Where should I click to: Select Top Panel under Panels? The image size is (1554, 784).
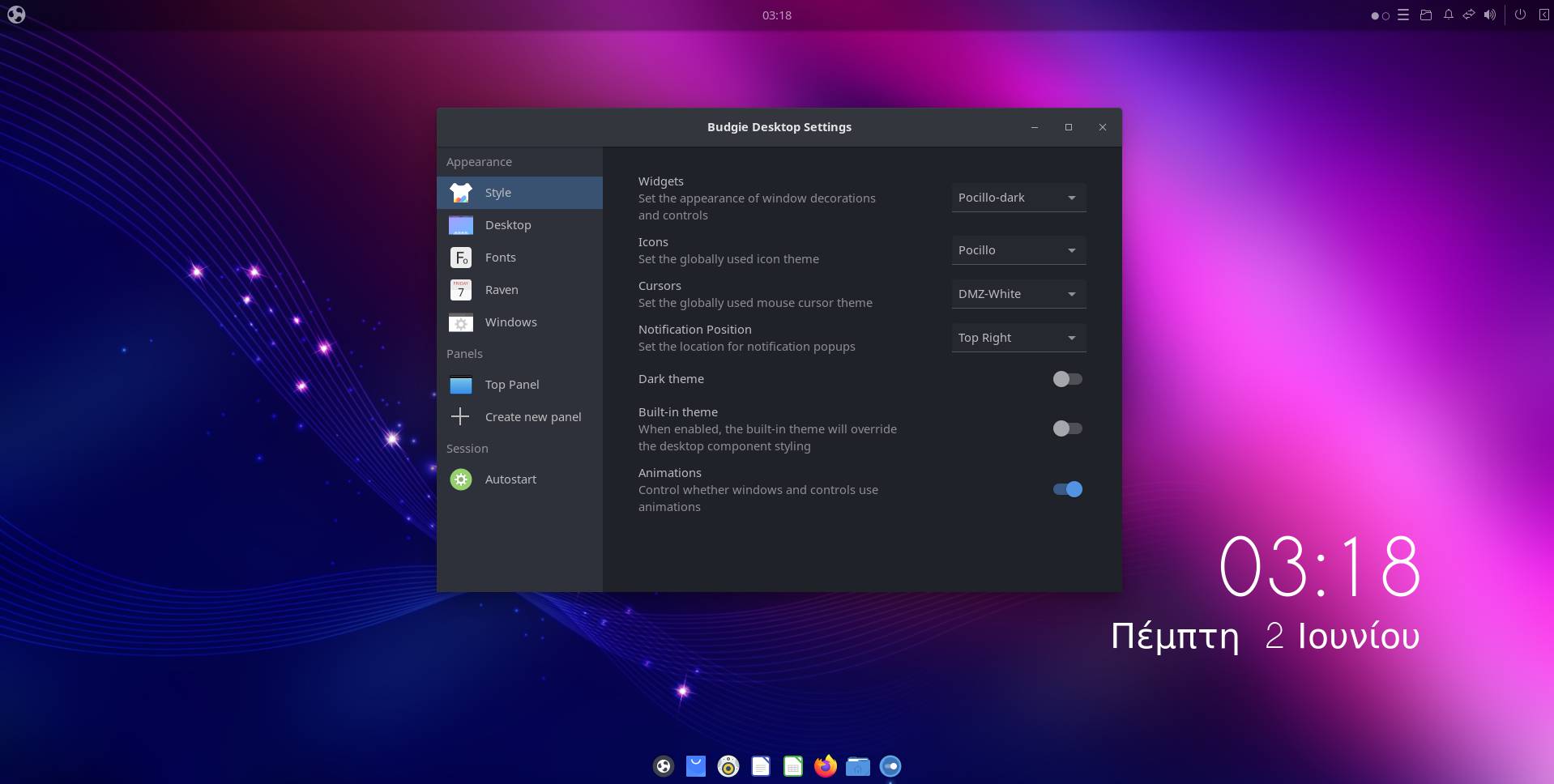pyautogui.click(x=511, y=384)
